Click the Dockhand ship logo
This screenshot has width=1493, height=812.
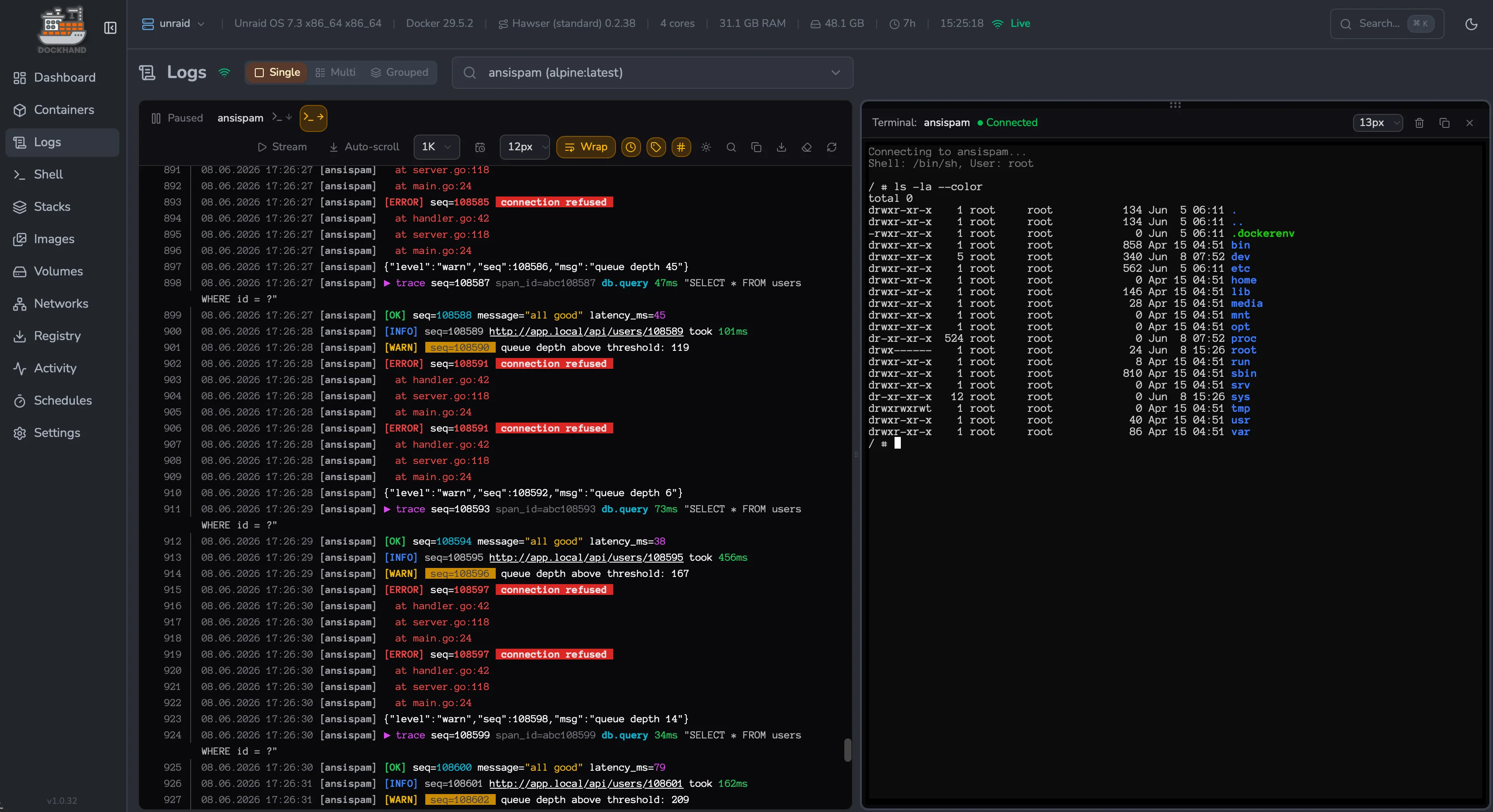click(62, 29)
